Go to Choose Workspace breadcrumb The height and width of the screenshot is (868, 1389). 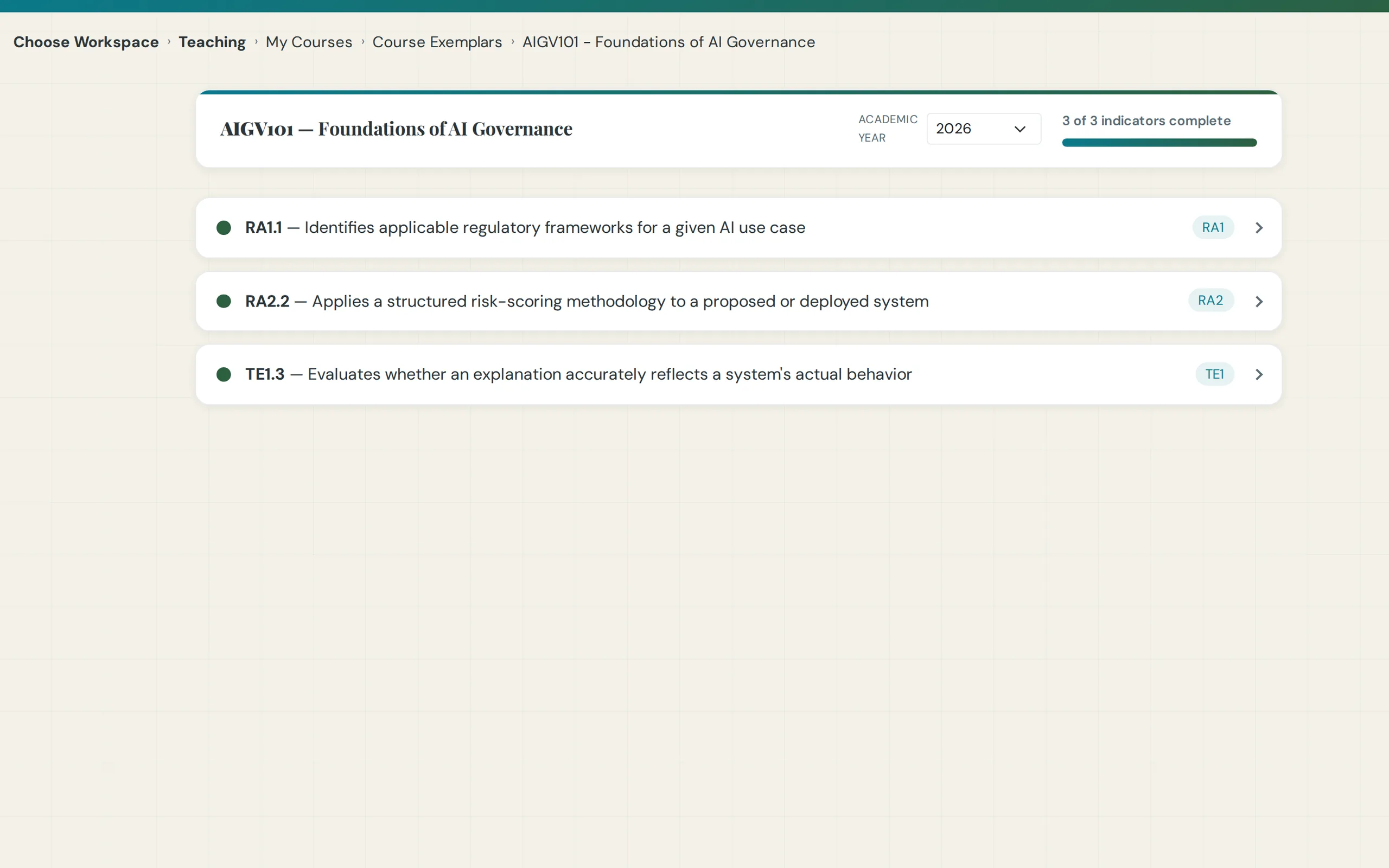click(86, 42)
